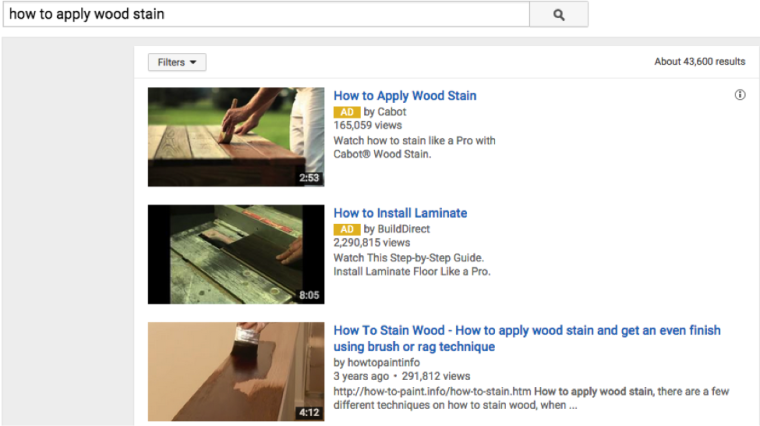
Task: Click the info icon beside Cabot ad
Action: click(x=740, y=95)
